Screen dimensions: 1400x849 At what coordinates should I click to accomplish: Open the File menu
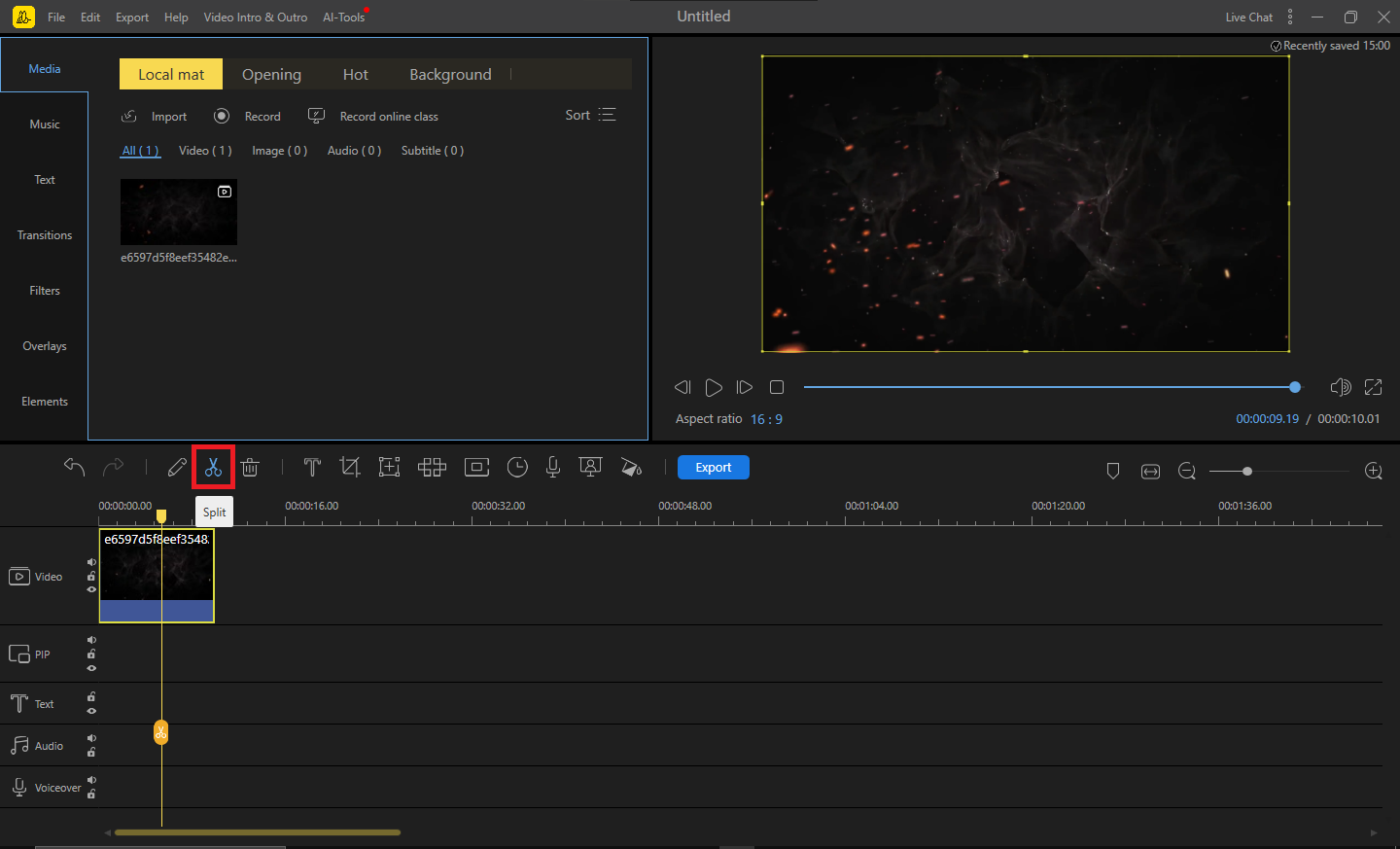coord(56,17)
